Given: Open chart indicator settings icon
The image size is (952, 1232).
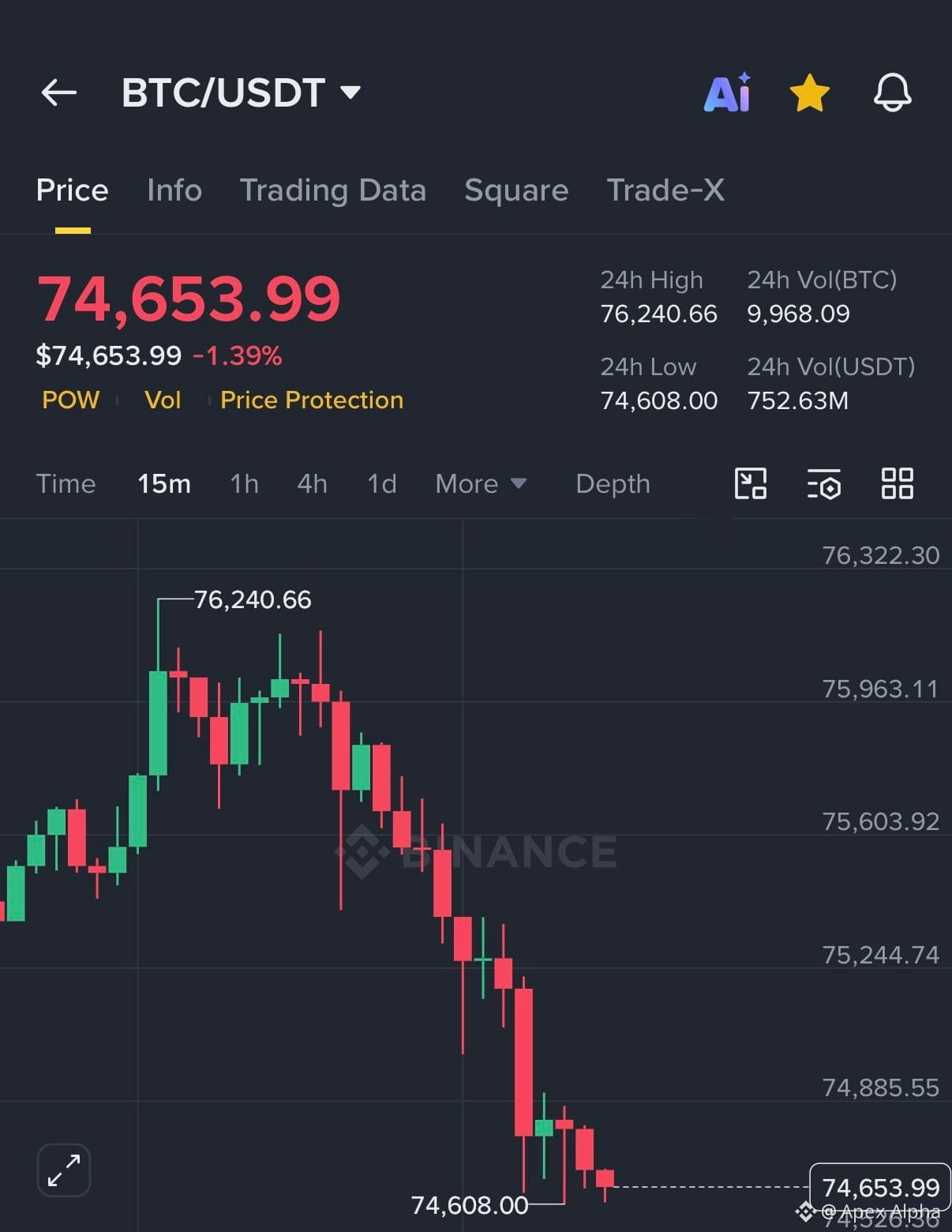Looking at the screenshot, I should click(824, 483).
